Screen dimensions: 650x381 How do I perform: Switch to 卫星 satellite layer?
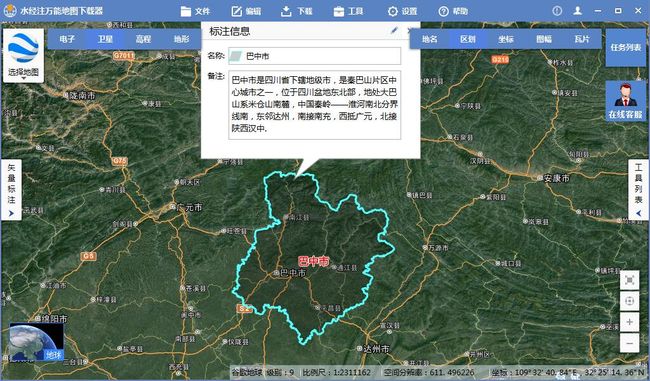tap(105, 39)
